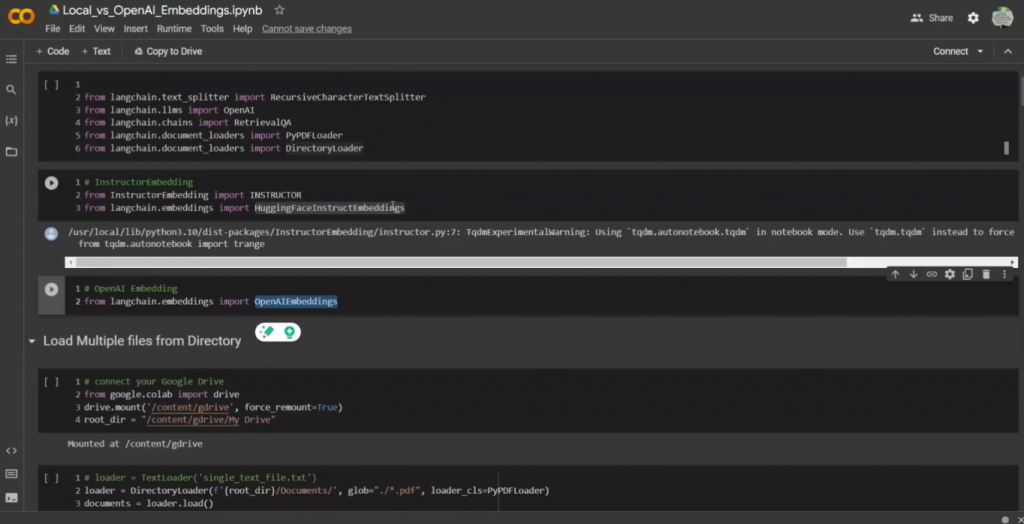Open the Variables {x} panel

coord(11,121)
